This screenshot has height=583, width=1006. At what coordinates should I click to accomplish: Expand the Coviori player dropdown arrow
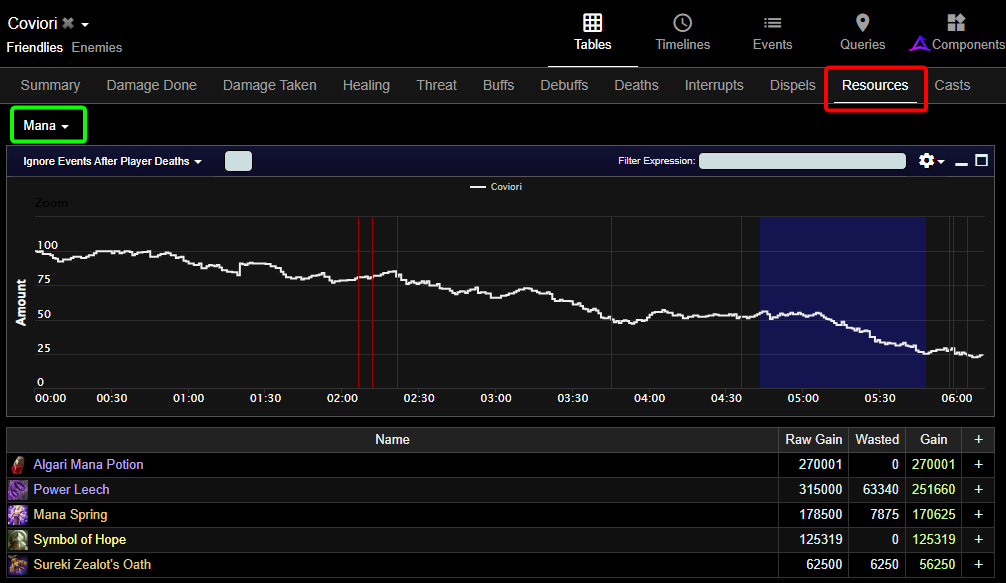coord(85,25)
